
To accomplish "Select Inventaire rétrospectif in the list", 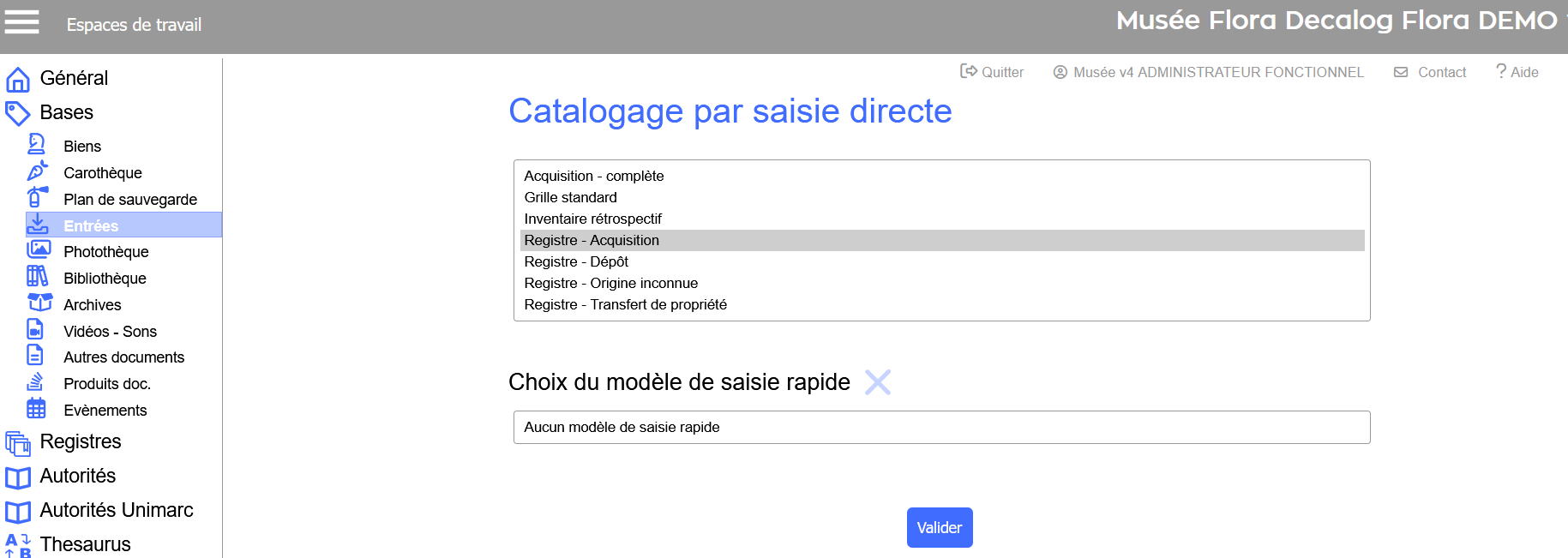I will click(593, 219).
